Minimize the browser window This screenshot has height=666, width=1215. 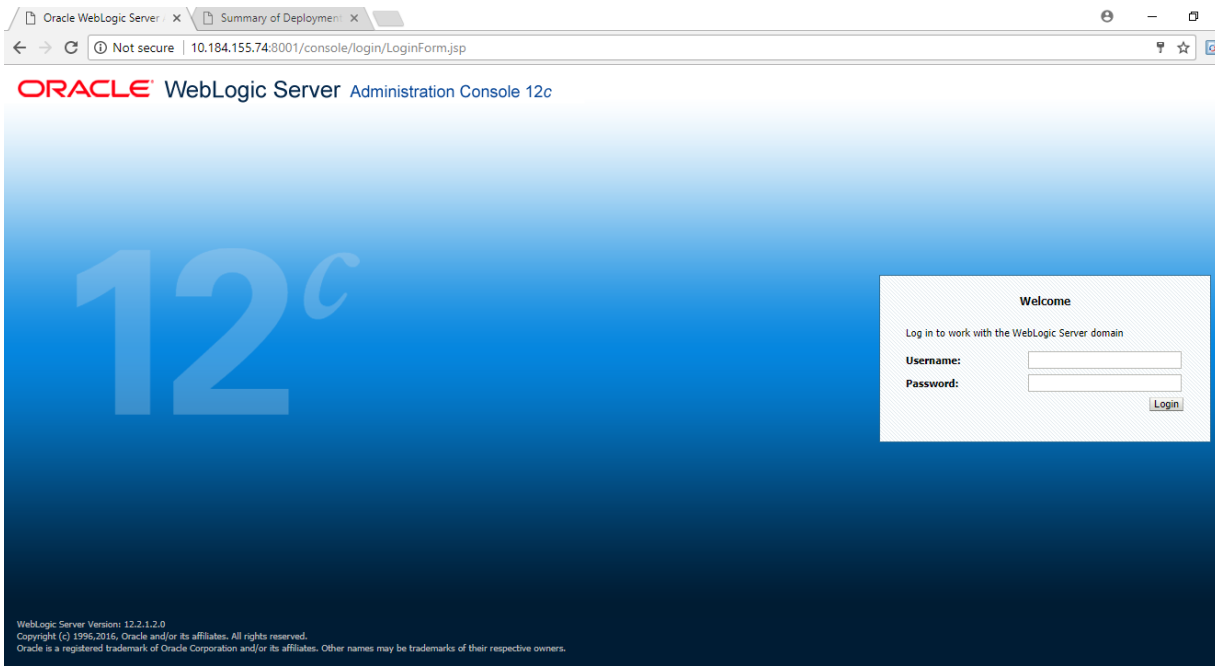point(1152,17)
